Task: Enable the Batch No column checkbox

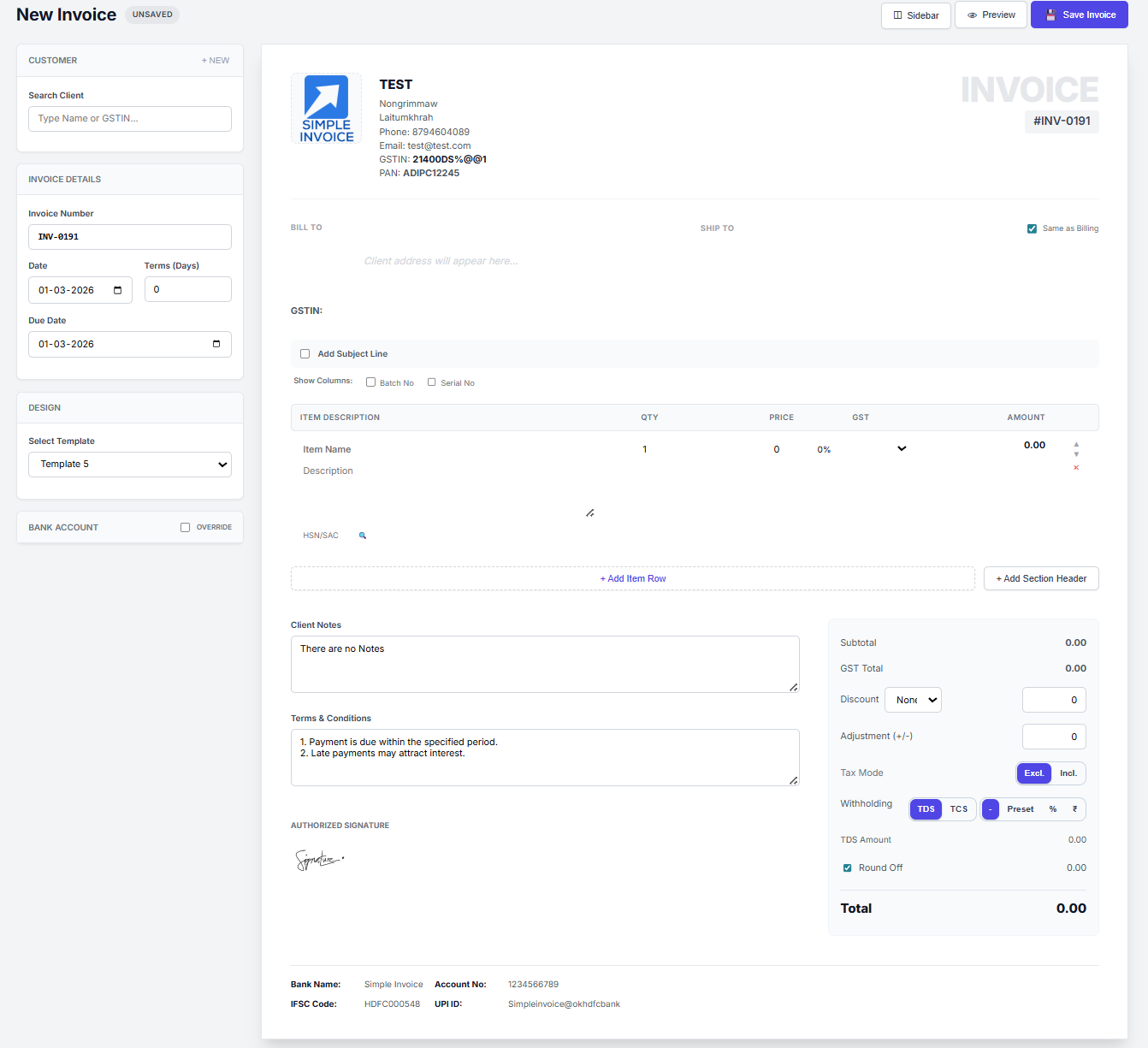Action: tap(370, 382)
